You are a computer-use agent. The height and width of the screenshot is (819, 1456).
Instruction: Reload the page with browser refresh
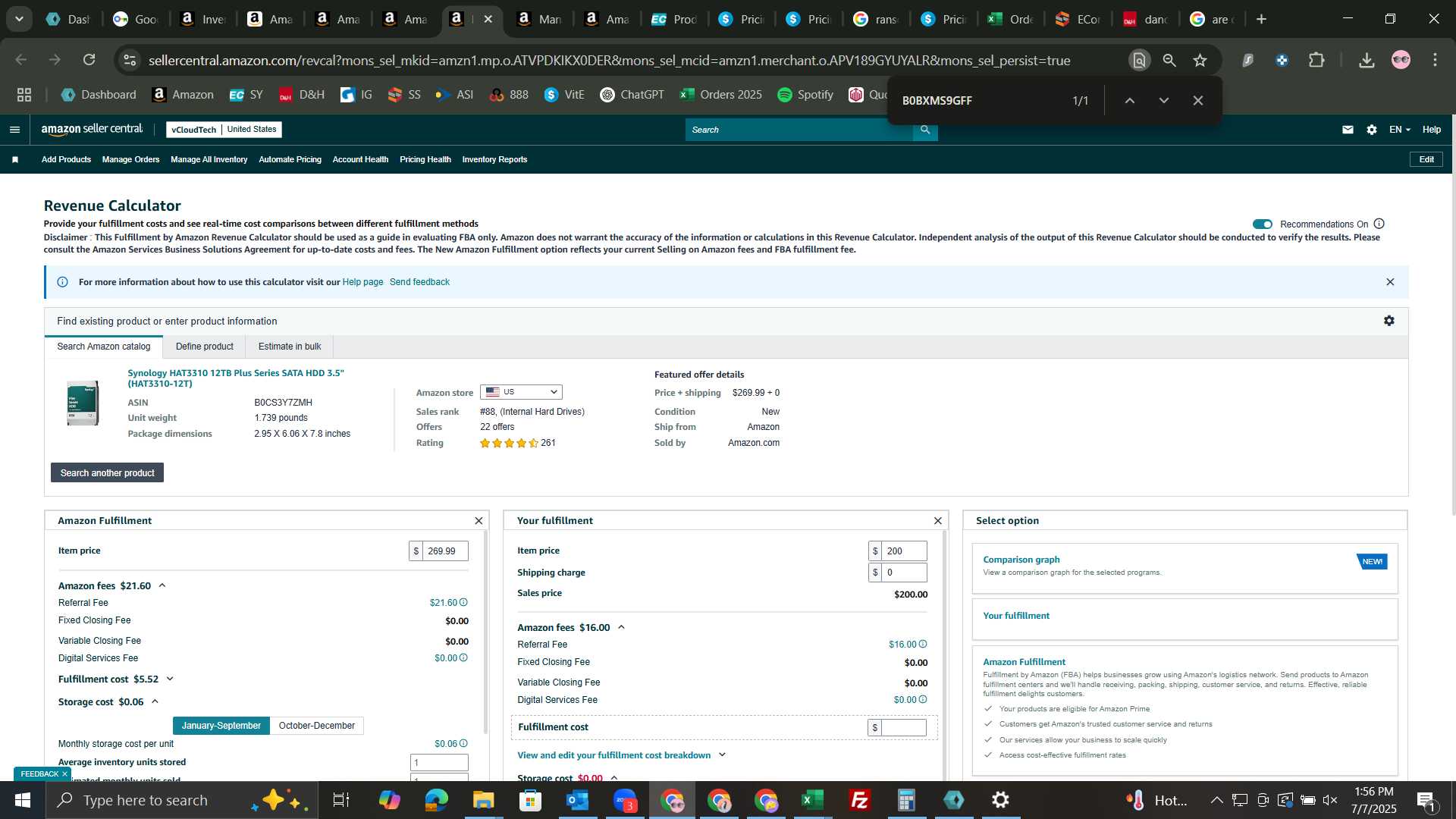pos(89,60)
